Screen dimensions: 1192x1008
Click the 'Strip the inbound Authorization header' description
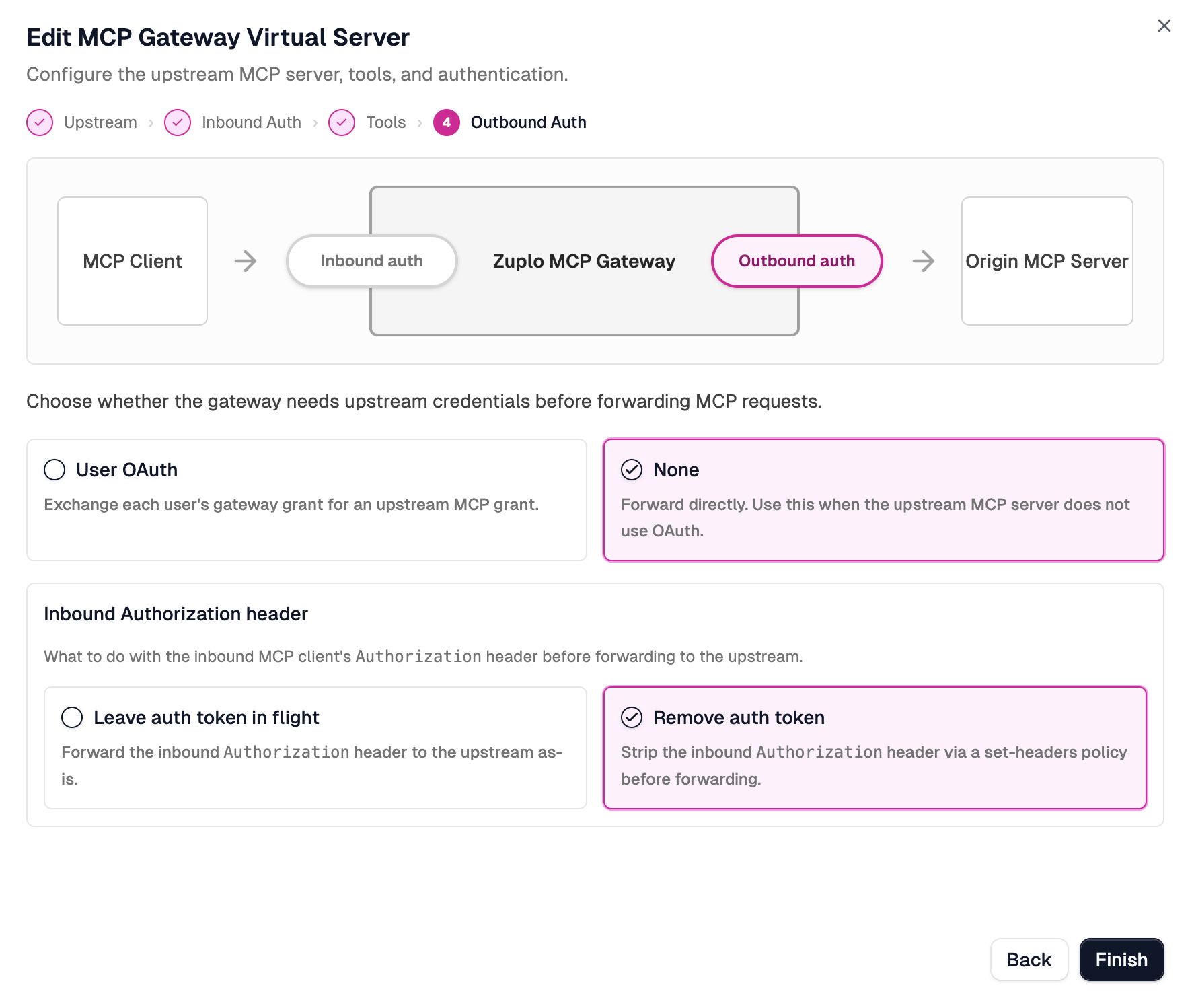(x=874, y=765)
